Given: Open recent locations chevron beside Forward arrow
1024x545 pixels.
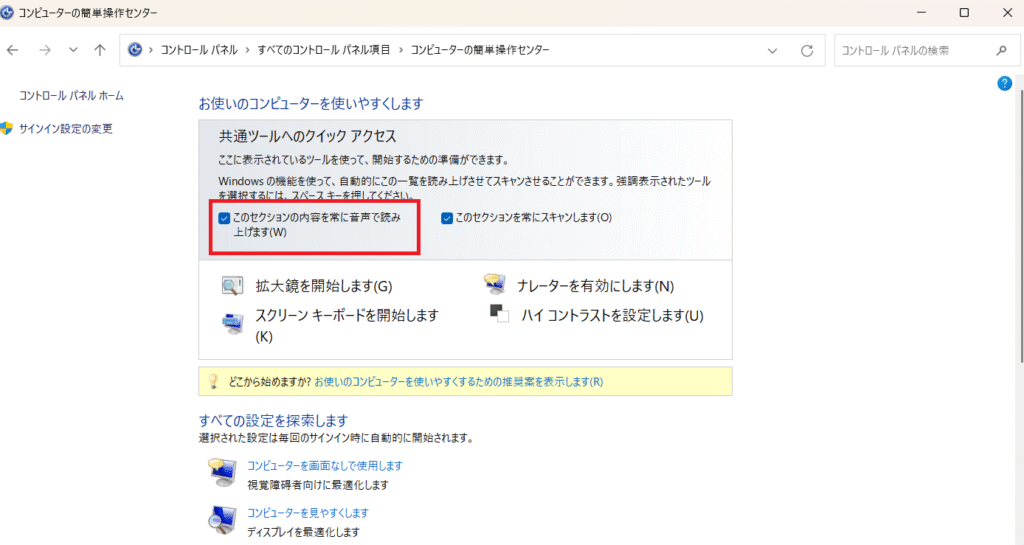Looking at the screenshot, I should pyautogui.click(x=73, y=50).
